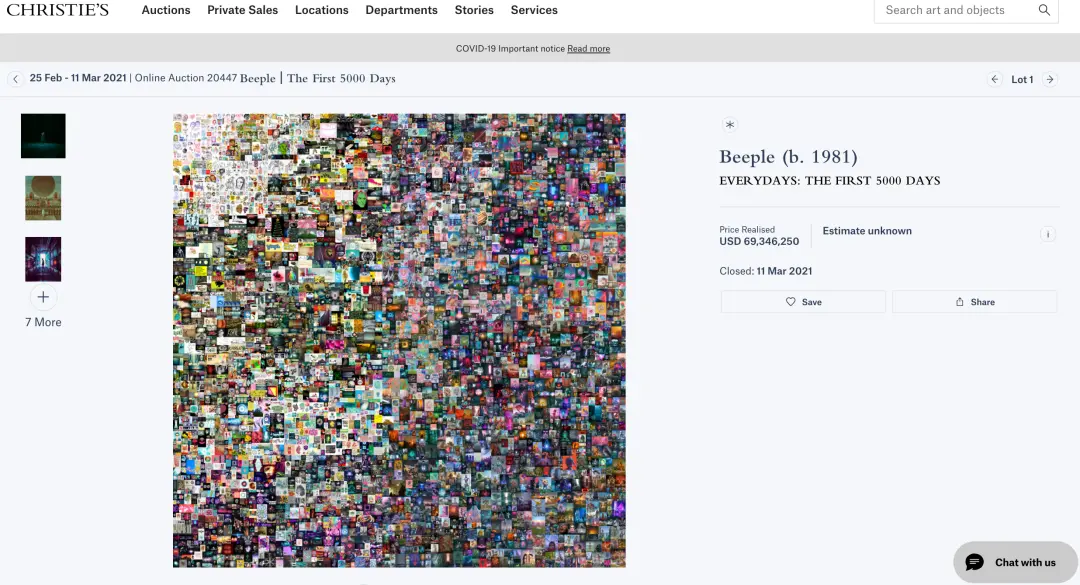
Task: Click the Closed: 11 Mar 2021 text
Action: (765, 271)
